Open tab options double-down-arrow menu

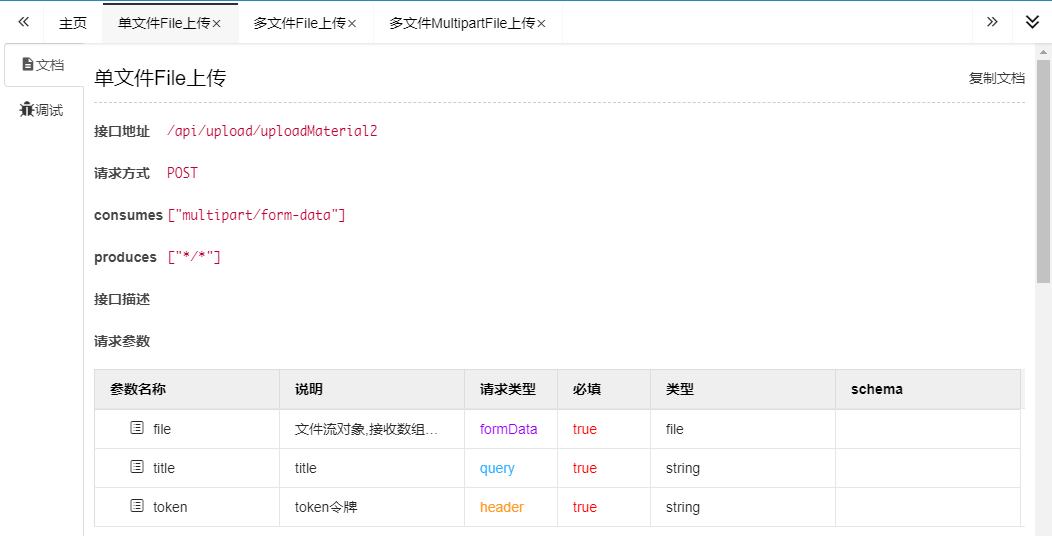tap(1032, 22)
